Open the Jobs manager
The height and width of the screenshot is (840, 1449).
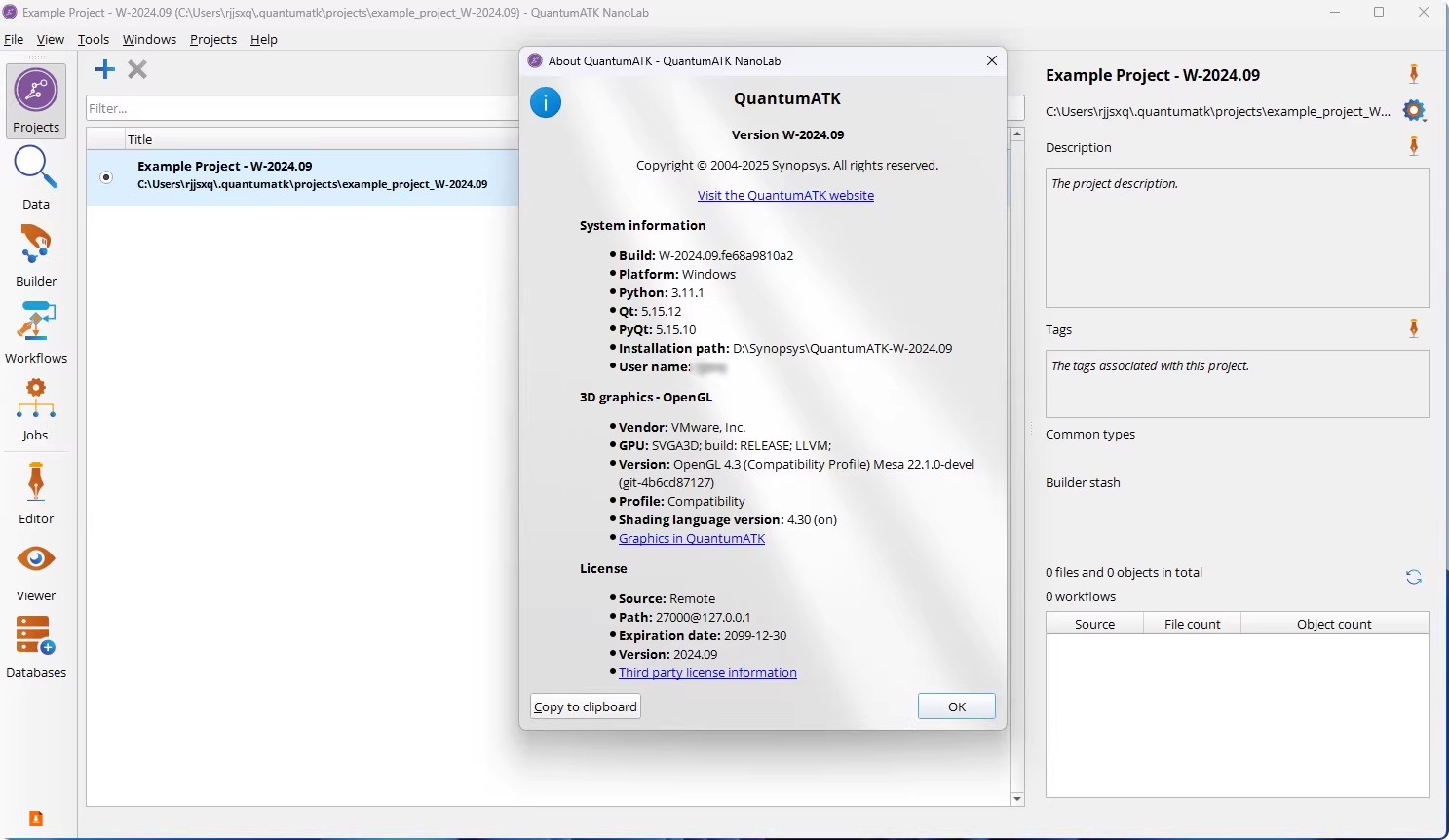36,409
